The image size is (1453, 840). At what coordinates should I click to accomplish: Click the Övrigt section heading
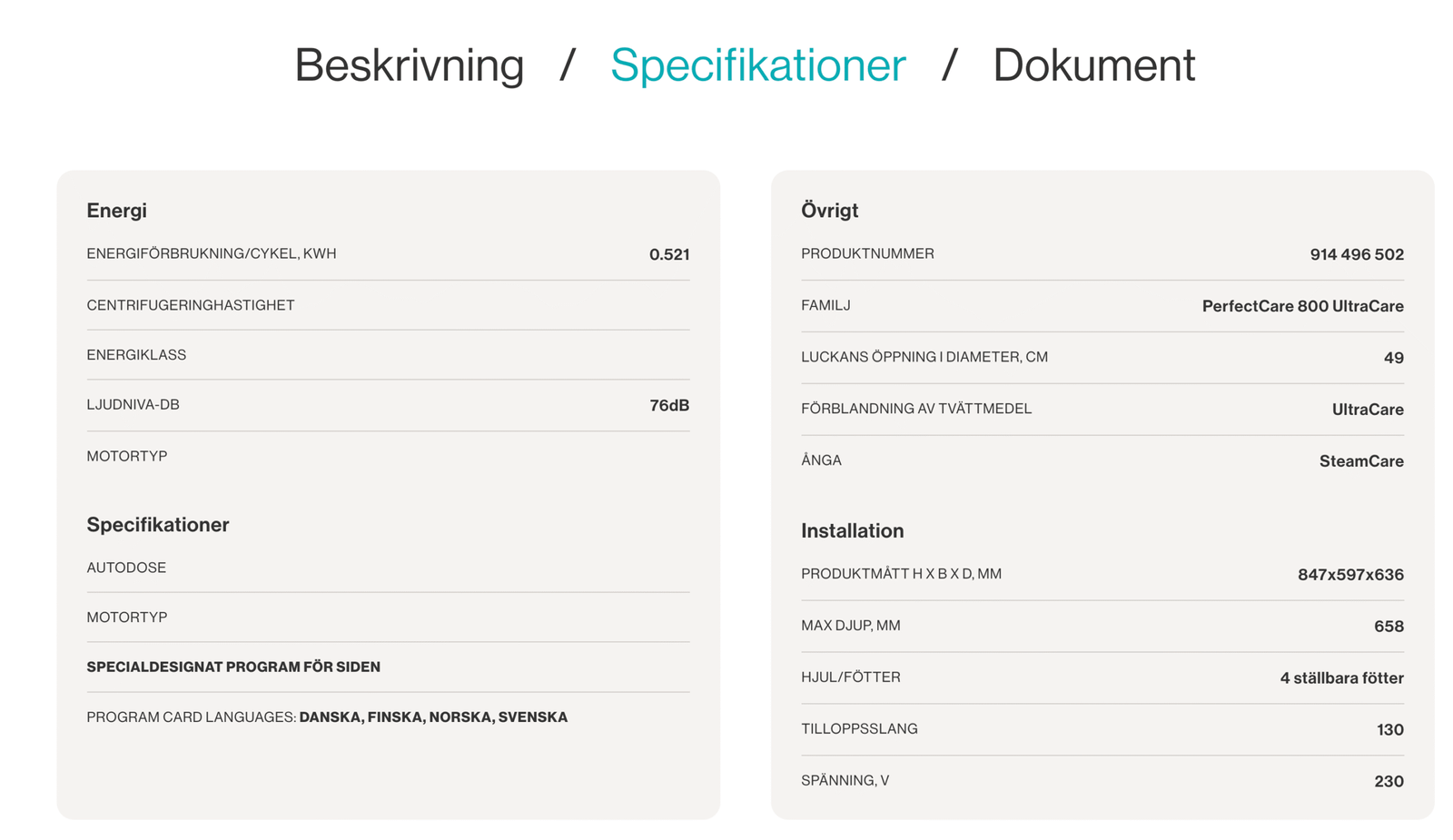[x=829, y=211]
